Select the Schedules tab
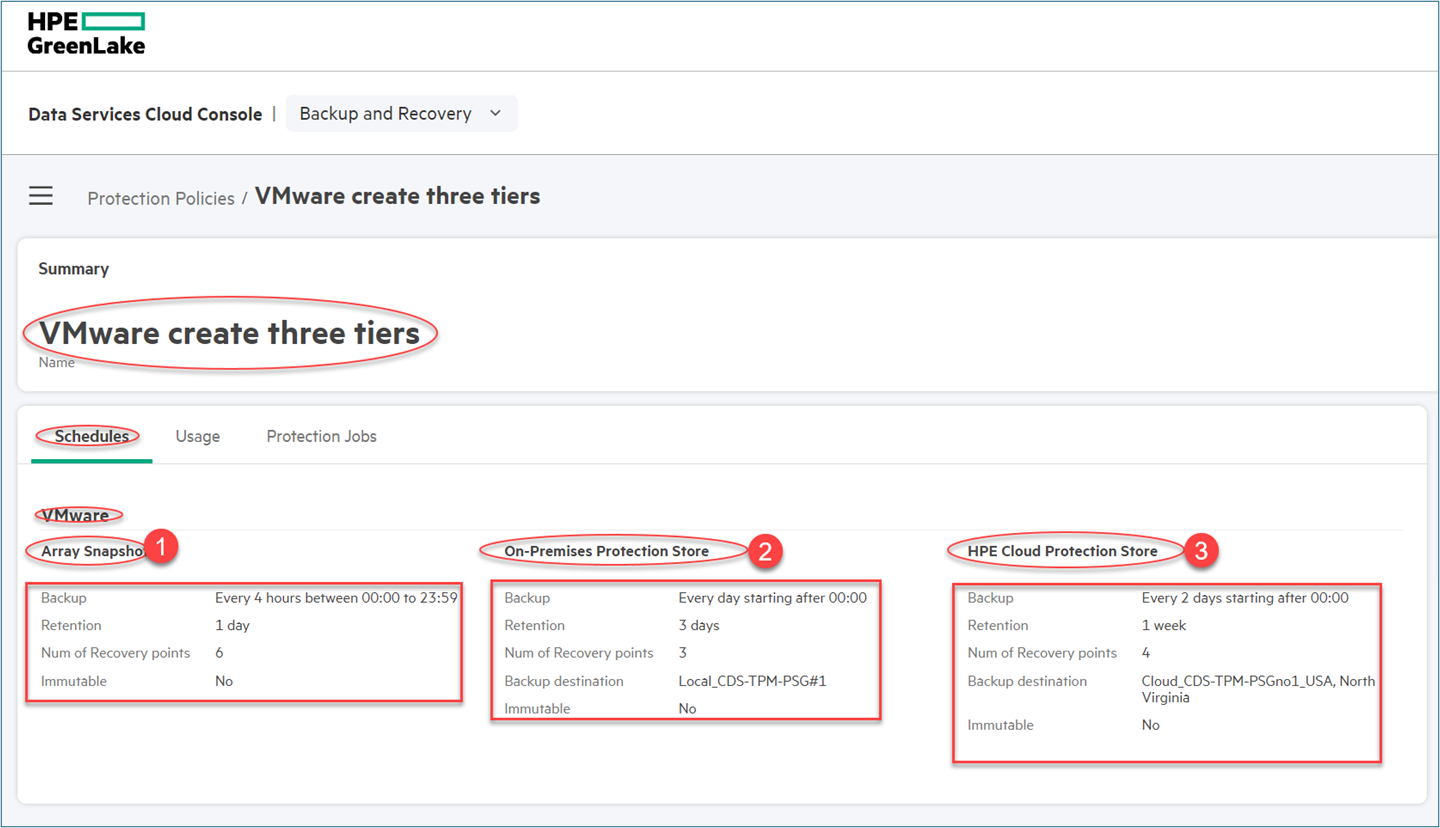This screenshot has width=1440, height=828. 92,436
